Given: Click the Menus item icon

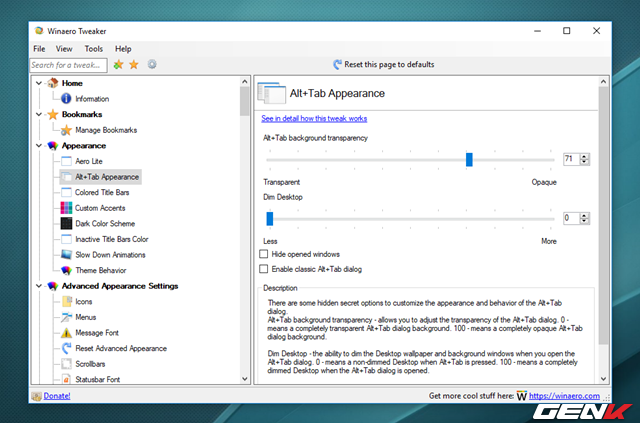Looking at the screenshot, I should point(66,317).
